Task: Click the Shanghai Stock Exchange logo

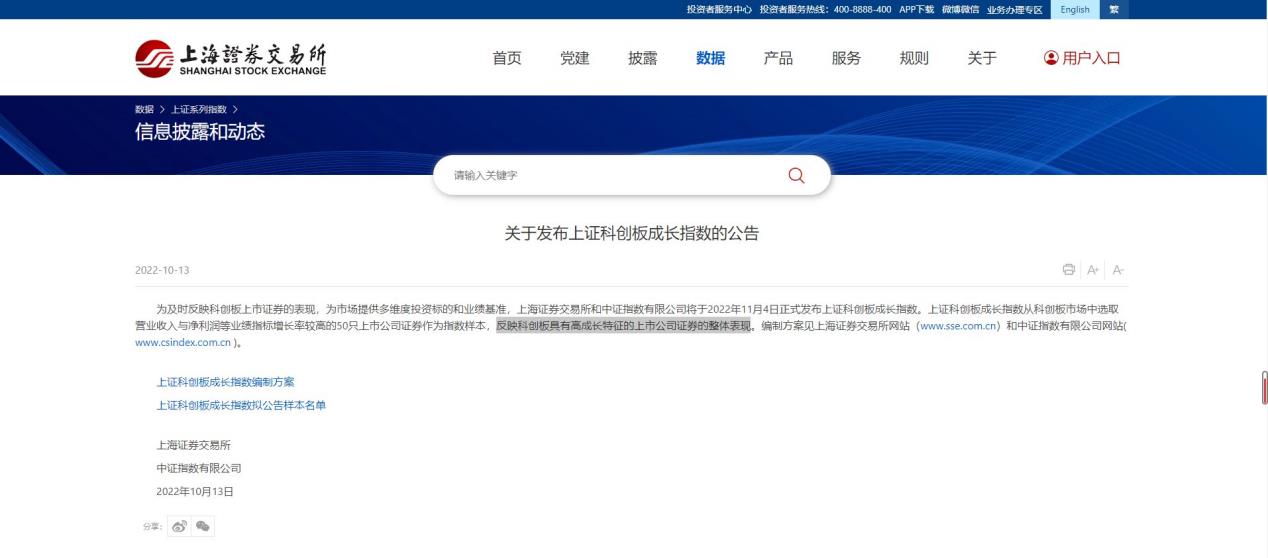Action: (x=231, y=58)
